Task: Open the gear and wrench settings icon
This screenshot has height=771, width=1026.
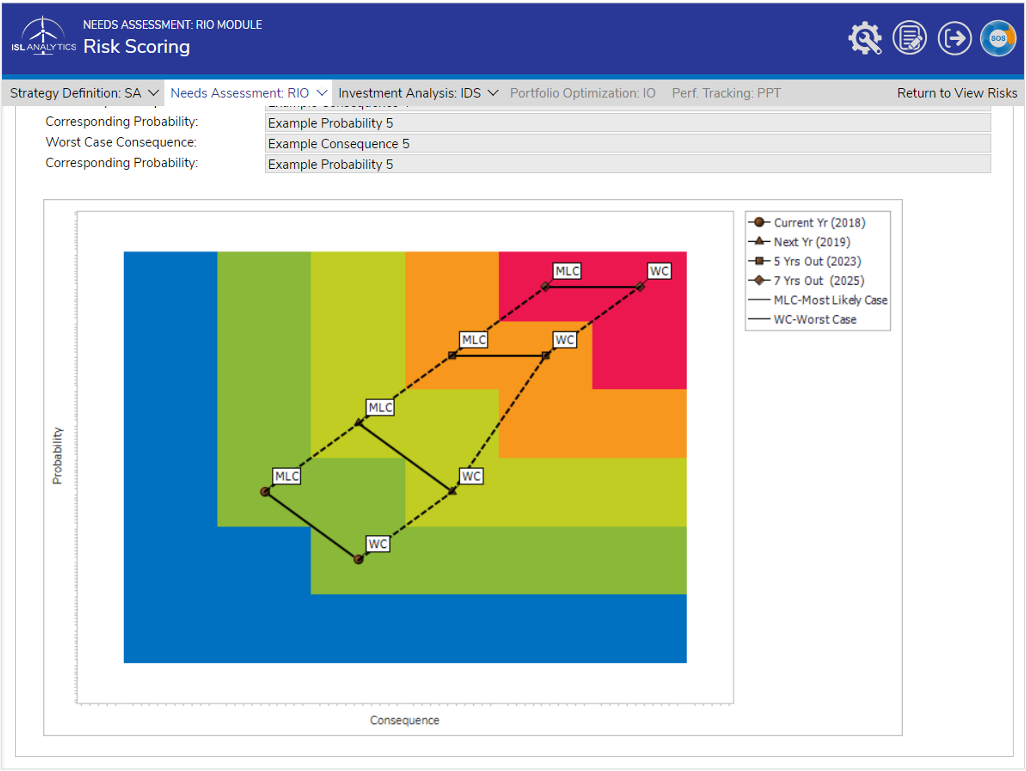Action: pos(865,39)
